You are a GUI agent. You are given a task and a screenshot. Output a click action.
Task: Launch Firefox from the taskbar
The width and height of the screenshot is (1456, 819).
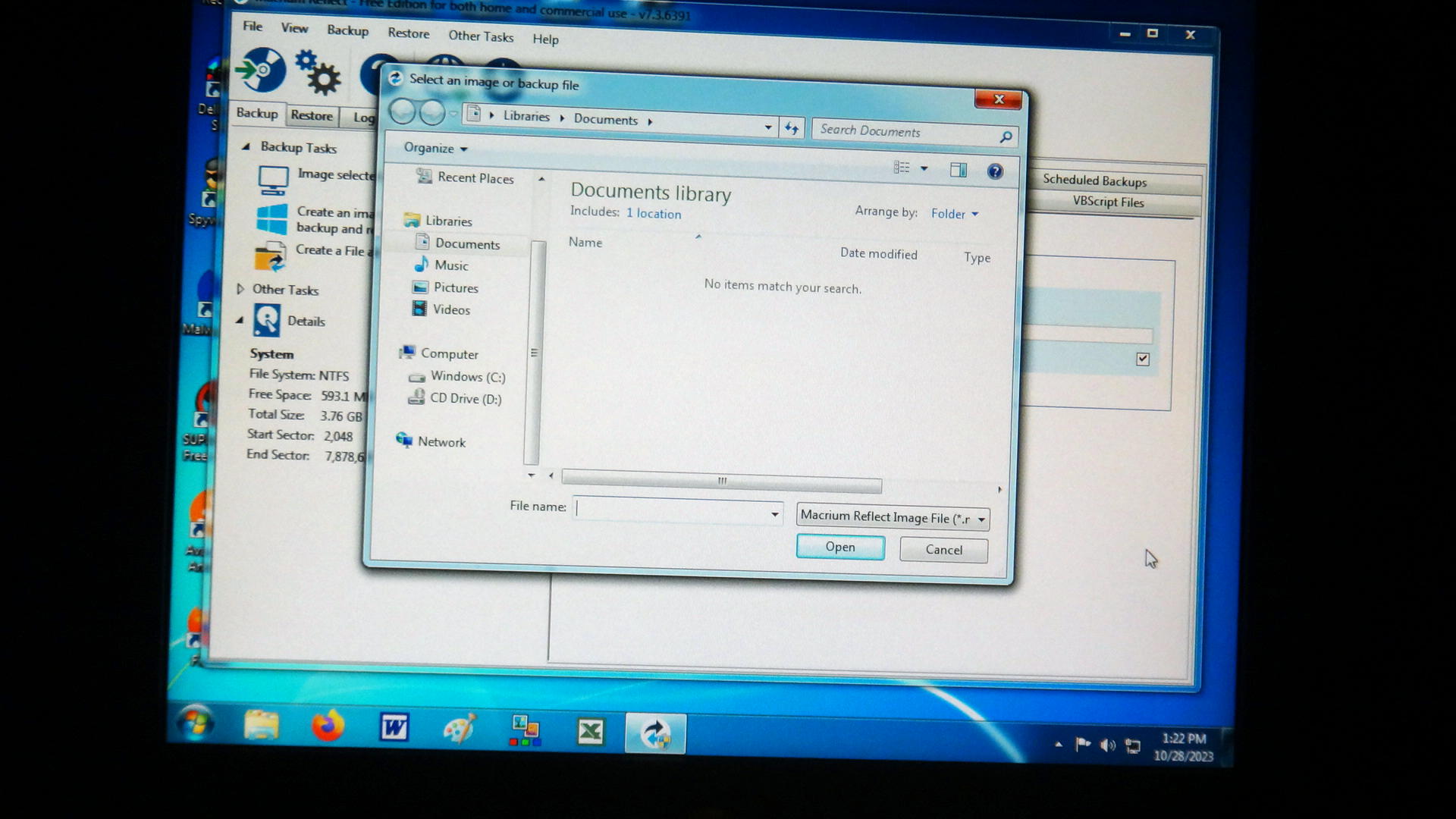pyautogui.click(x=328, y=727)
